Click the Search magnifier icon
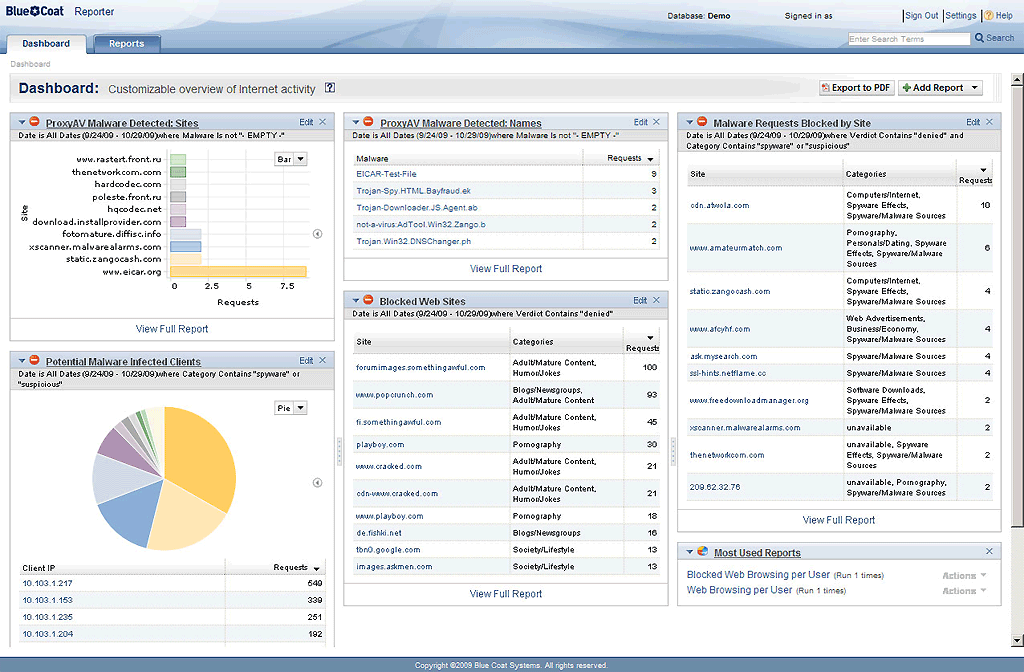 (979, 38)
